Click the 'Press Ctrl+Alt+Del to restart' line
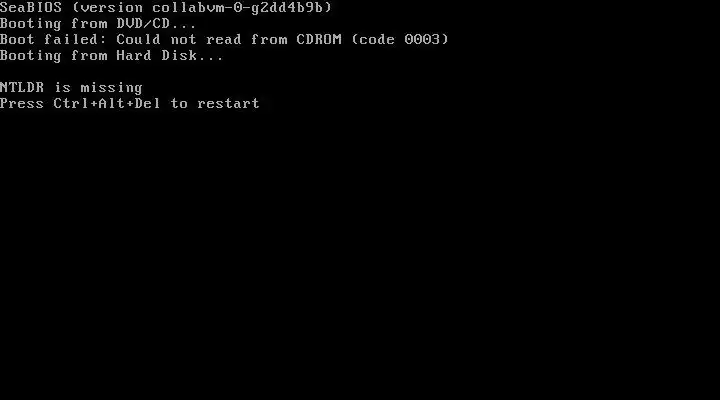 (x=129, y=103)
